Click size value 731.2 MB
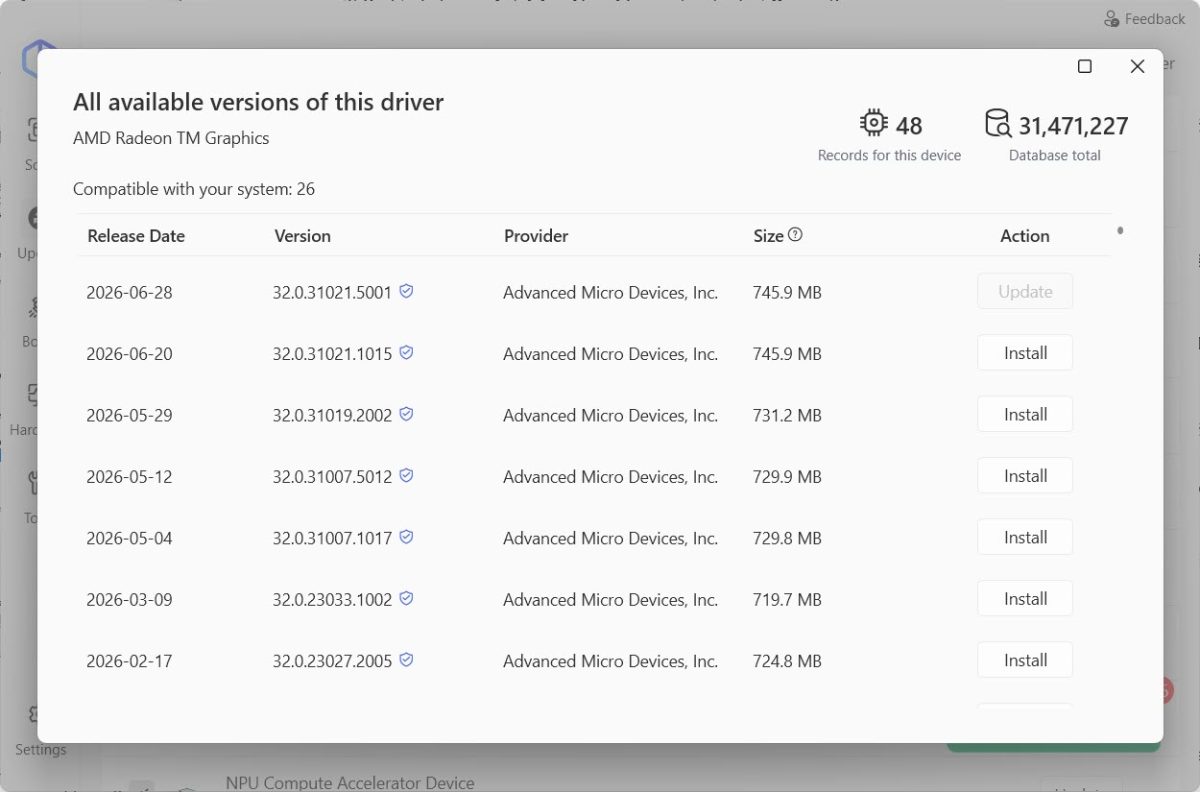This screenshot has height=792, width=1200. point(787,416)
